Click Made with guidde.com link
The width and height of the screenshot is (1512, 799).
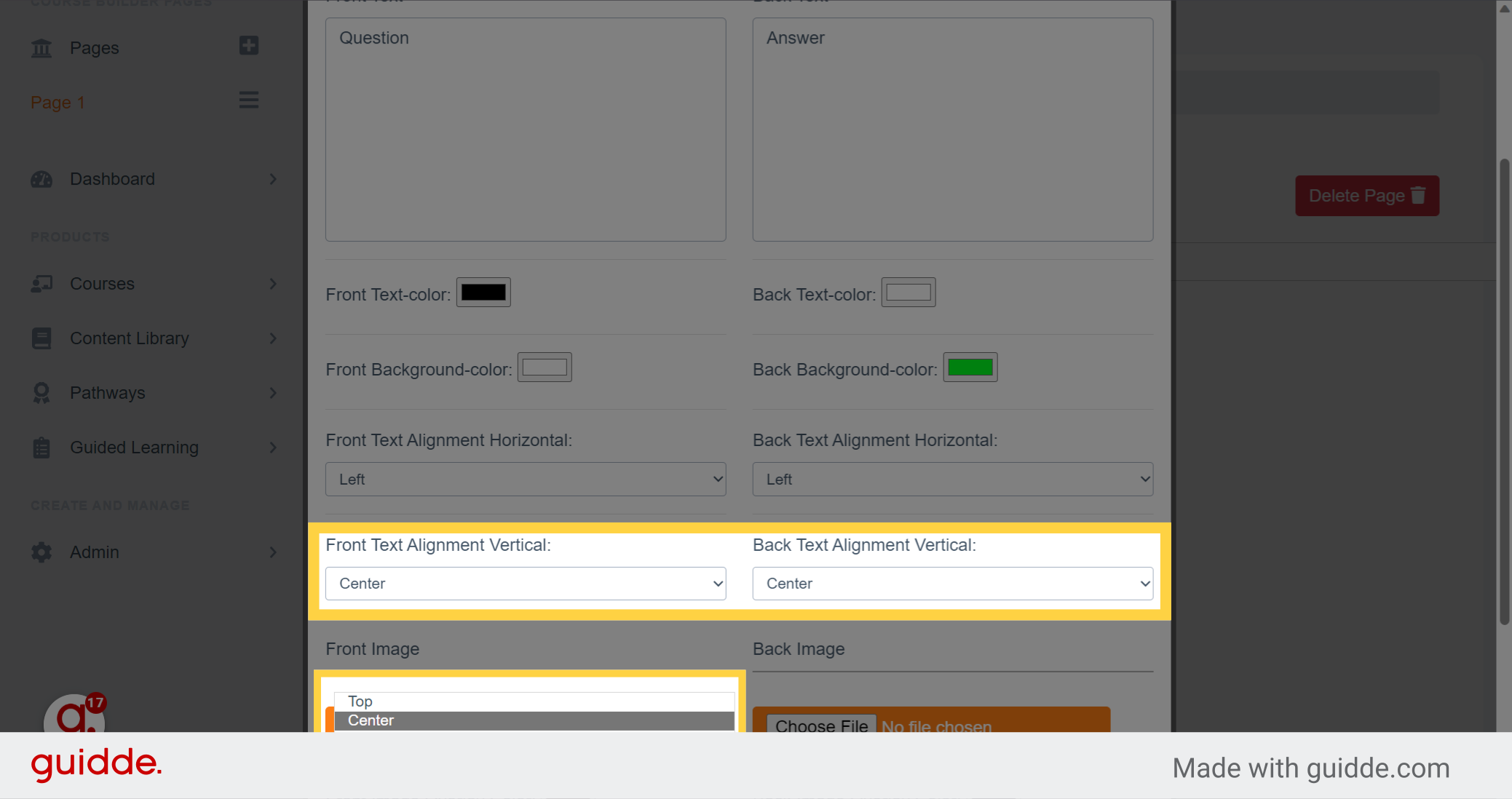(x=1311, y=768)
